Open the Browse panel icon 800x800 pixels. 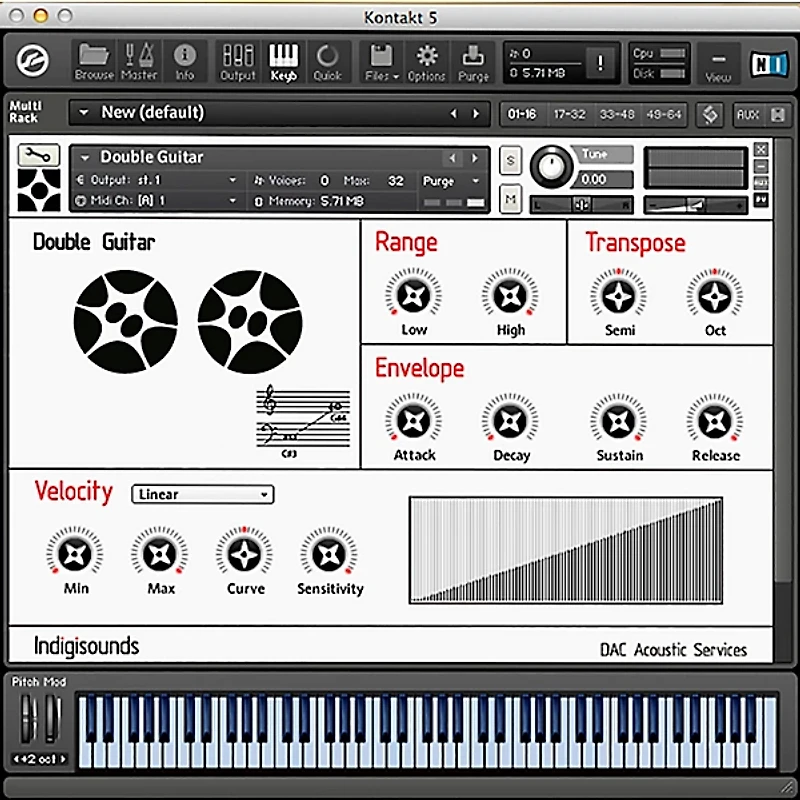(x=93, y=60)
